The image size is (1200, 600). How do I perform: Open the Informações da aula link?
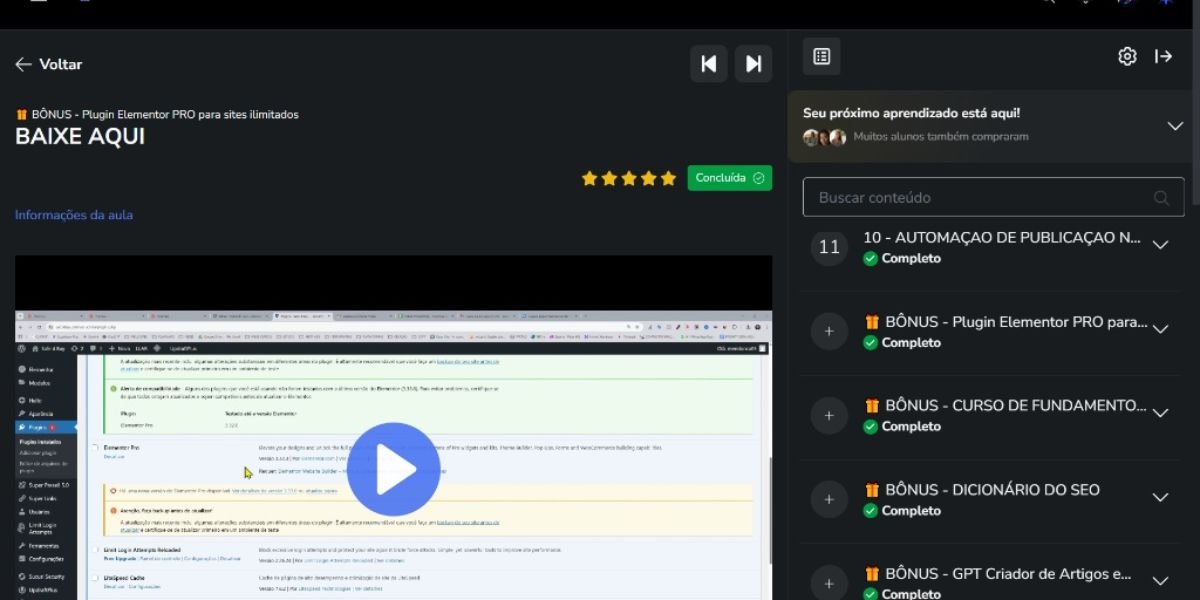click(x=74, y=215)
